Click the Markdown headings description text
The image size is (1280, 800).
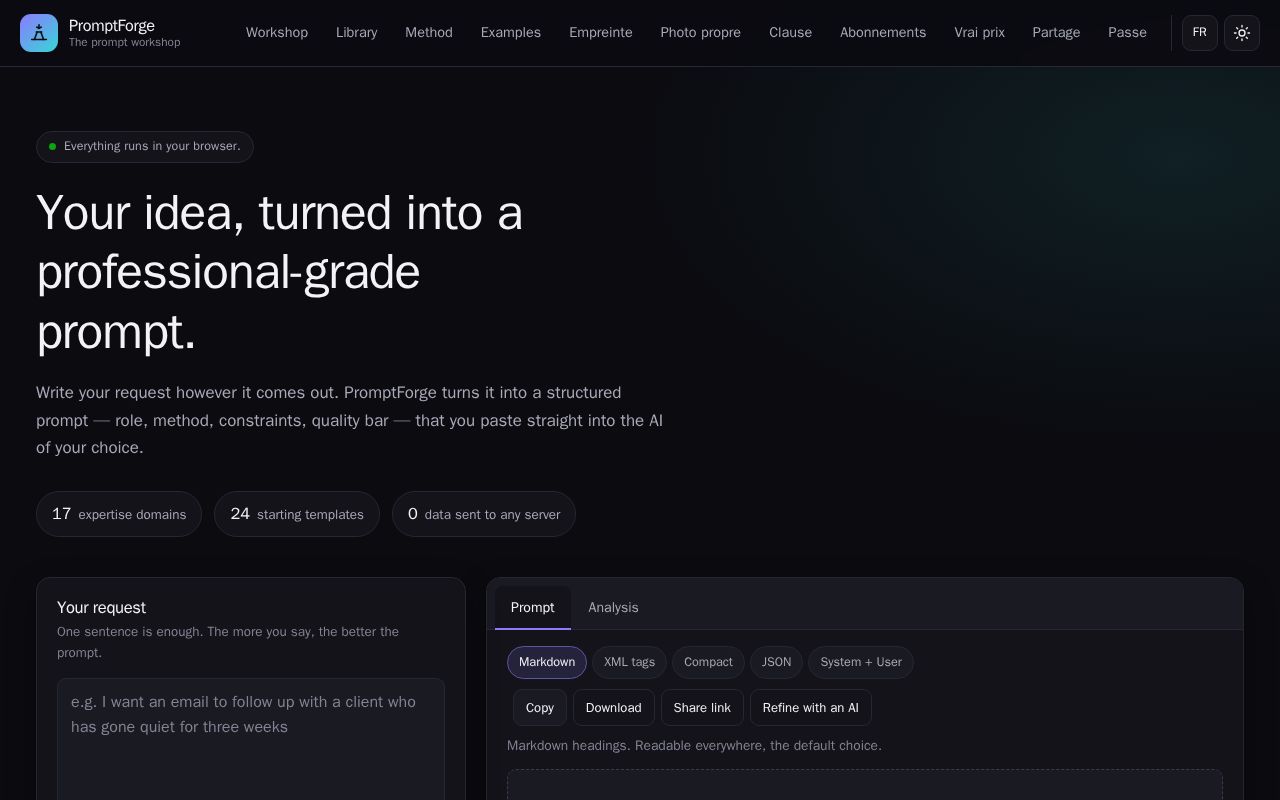(694, 746)
